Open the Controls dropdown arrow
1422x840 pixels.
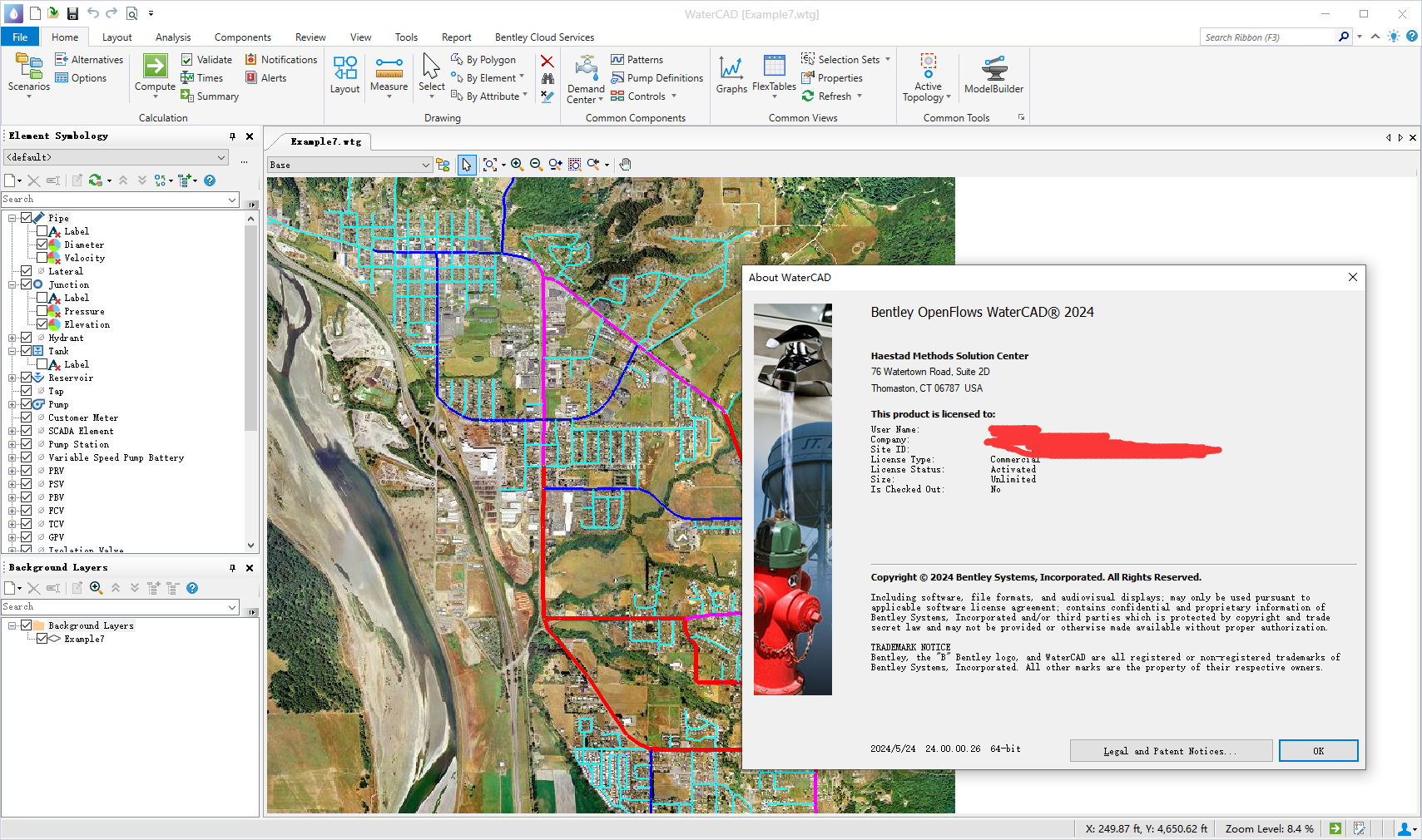tap(674, 96)
